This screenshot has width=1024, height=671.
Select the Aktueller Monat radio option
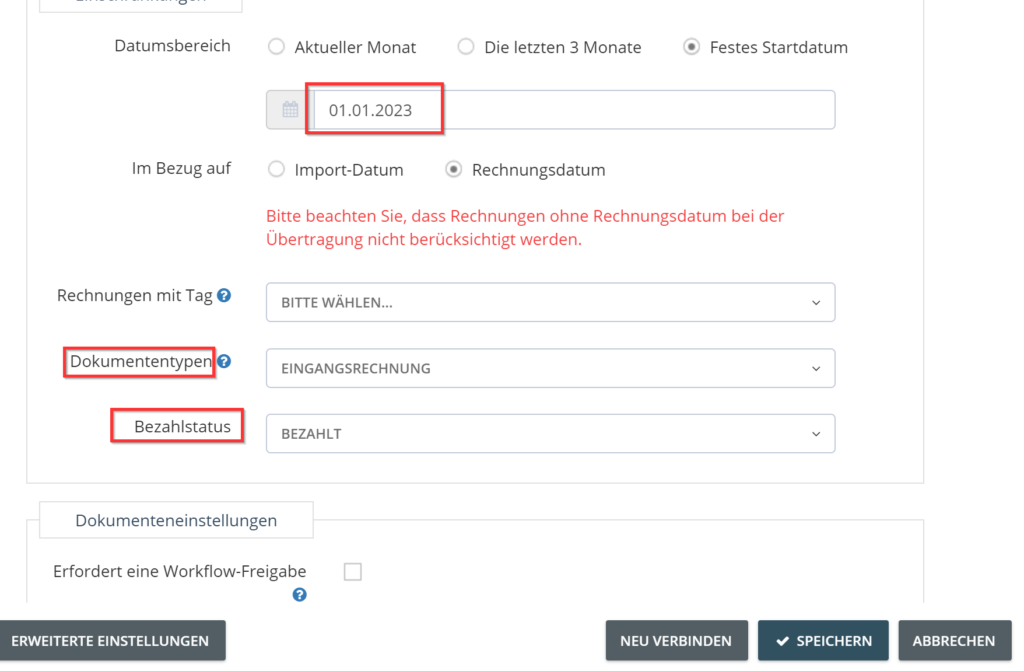pos(276,47)
